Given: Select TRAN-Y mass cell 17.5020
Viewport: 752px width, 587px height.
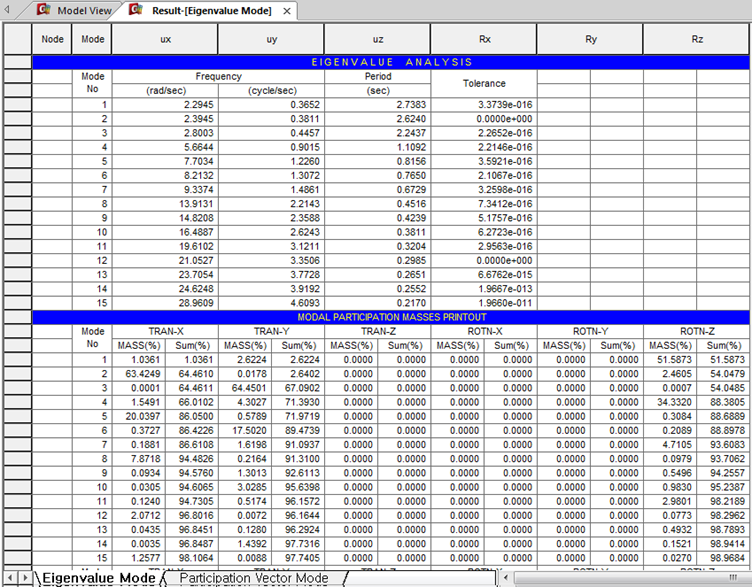Looking at the screenshot, I should tap(245, 430).
